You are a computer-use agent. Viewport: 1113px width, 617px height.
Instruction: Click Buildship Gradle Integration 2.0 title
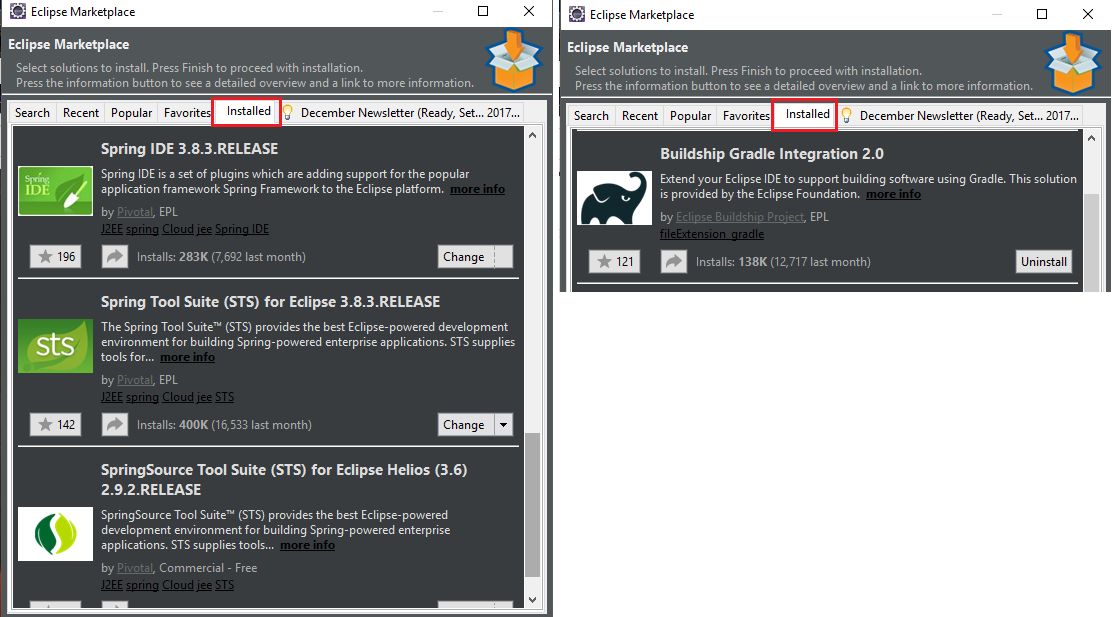click(x=772, y=153)
